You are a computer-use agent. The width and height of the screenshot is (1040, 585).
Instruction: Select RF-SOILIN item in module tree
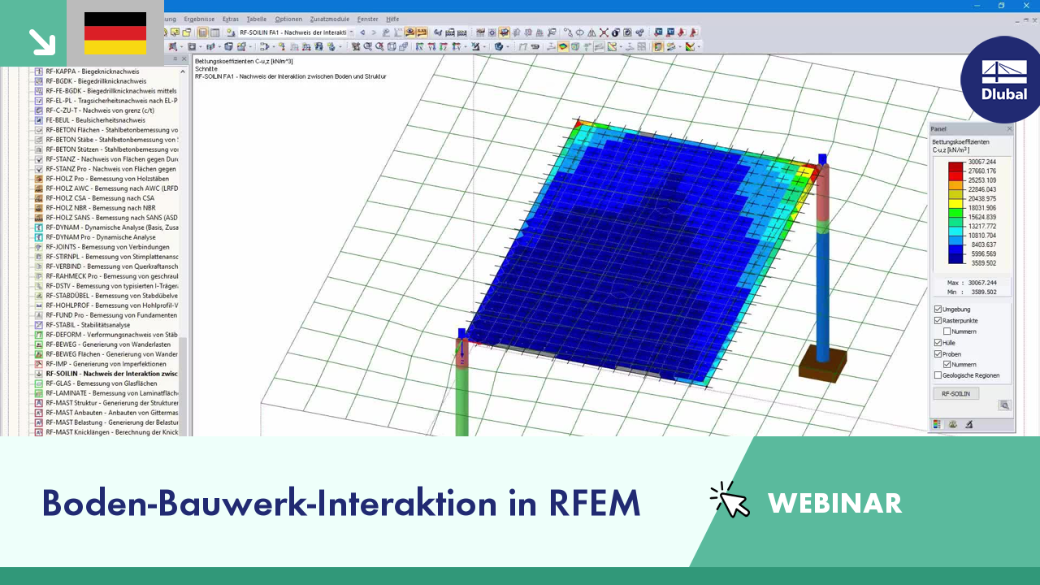point(111,373)
